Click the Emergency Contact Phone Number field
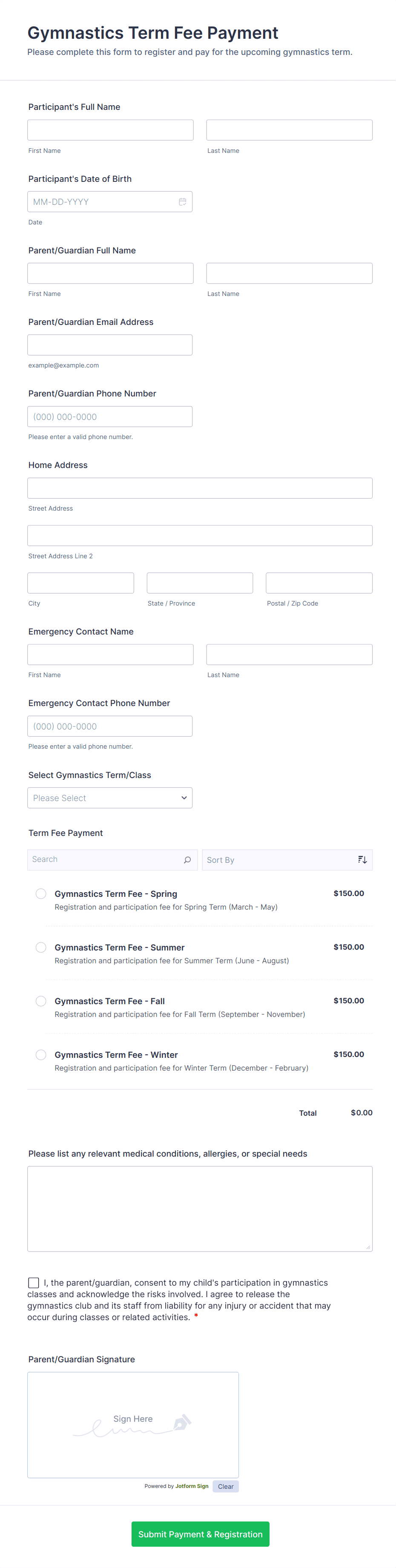The image size is (396, 1568). [x=109, y=726]
